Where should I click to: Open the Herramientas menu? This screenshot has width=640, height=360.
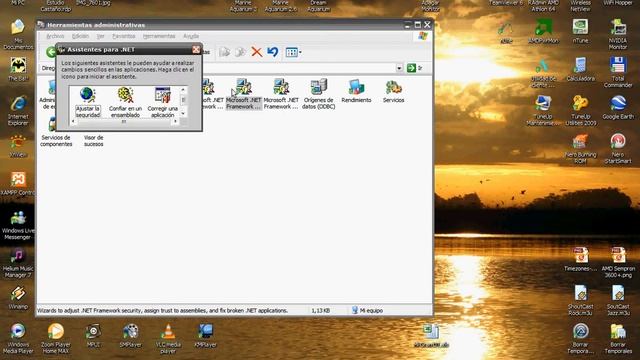[x=159, y=36]
